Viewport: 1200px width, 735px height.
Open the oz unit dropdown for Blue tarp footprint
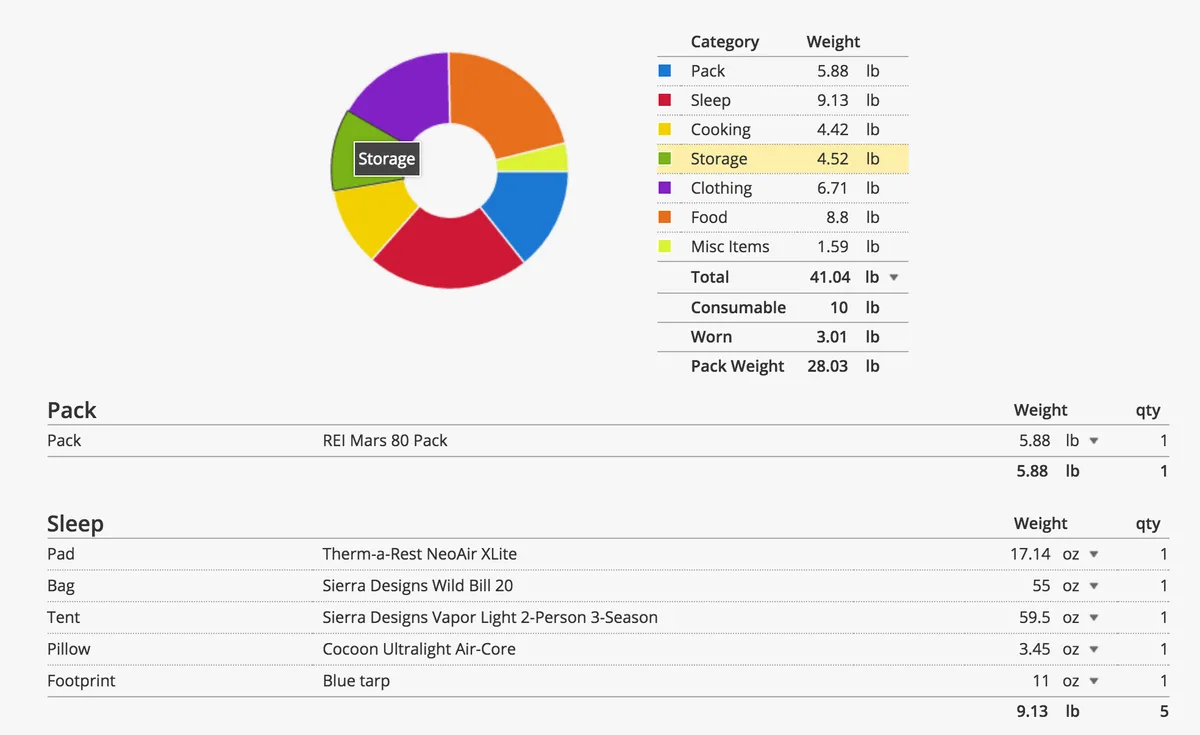point(1093,681)
